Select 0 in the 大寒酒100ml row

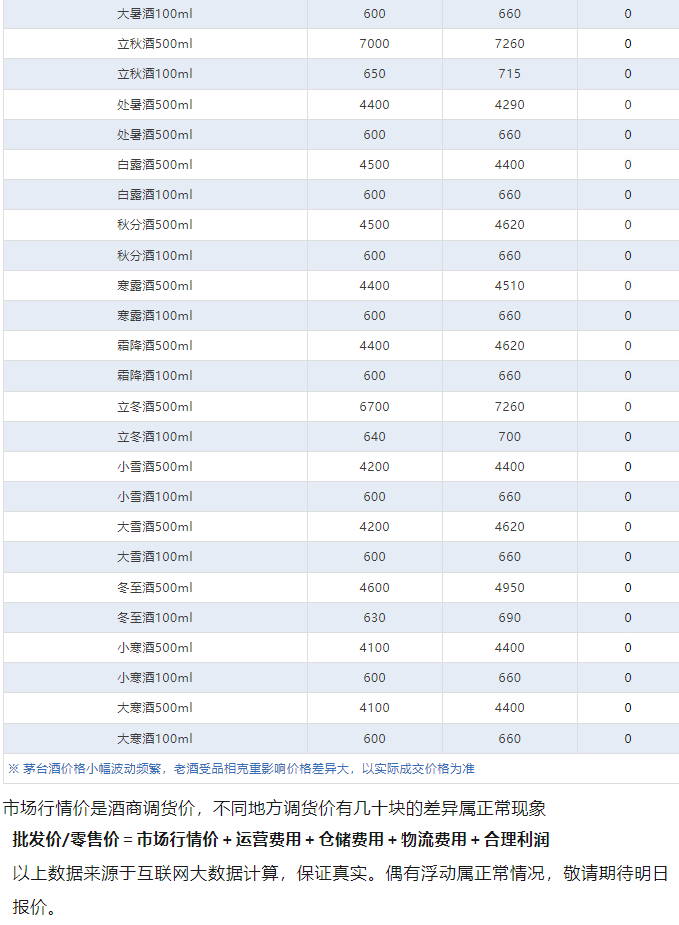pyautogui.click(x=628, y=739)
